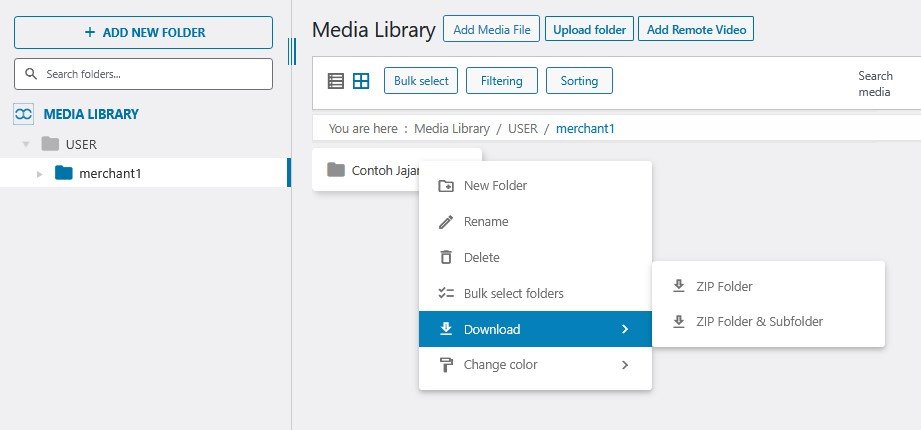Screen dimensions: 921x430
Task: Switch to list view icon
Action: (336, 81)
